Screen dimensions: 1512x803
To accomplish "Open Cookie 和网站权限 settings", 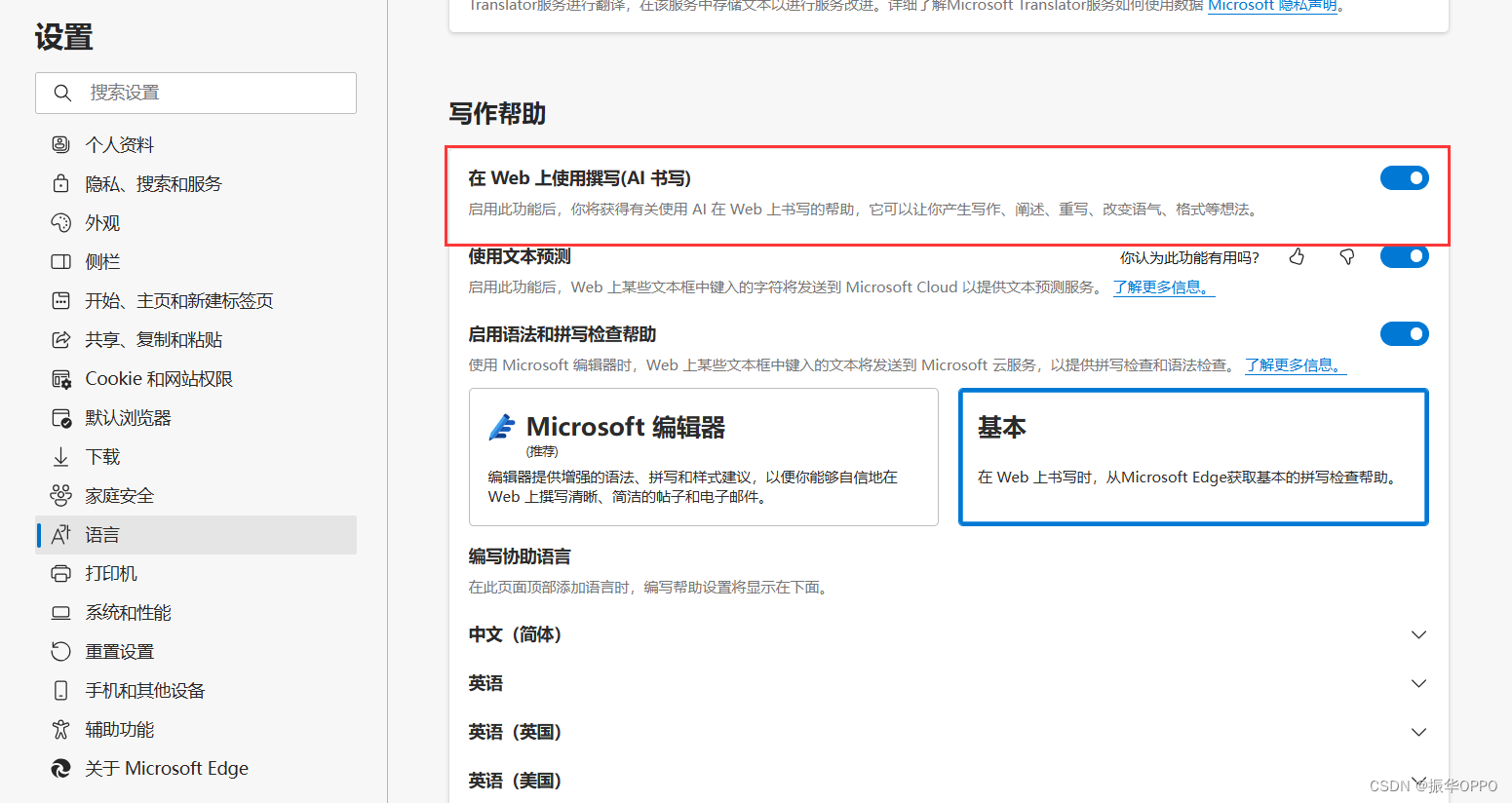I will [x=196, y=378].
